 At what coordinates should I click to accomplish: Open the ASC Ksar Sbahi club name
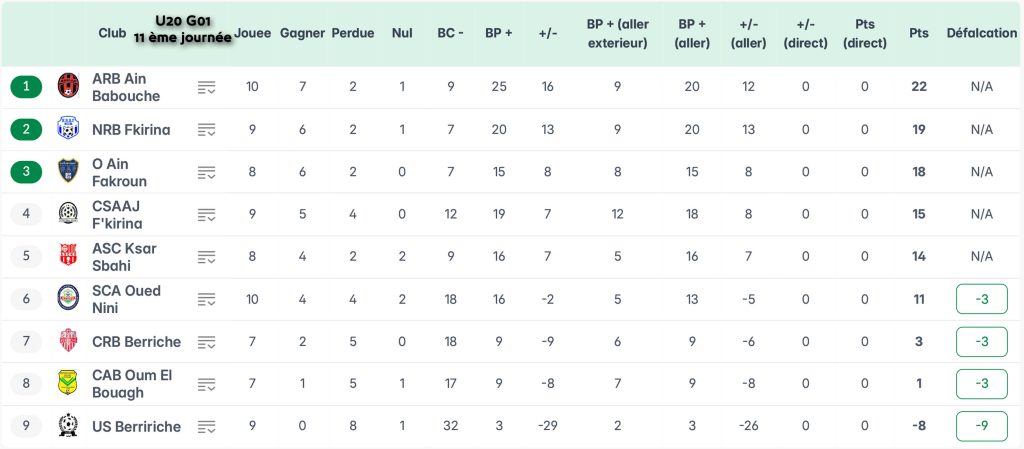124,256
